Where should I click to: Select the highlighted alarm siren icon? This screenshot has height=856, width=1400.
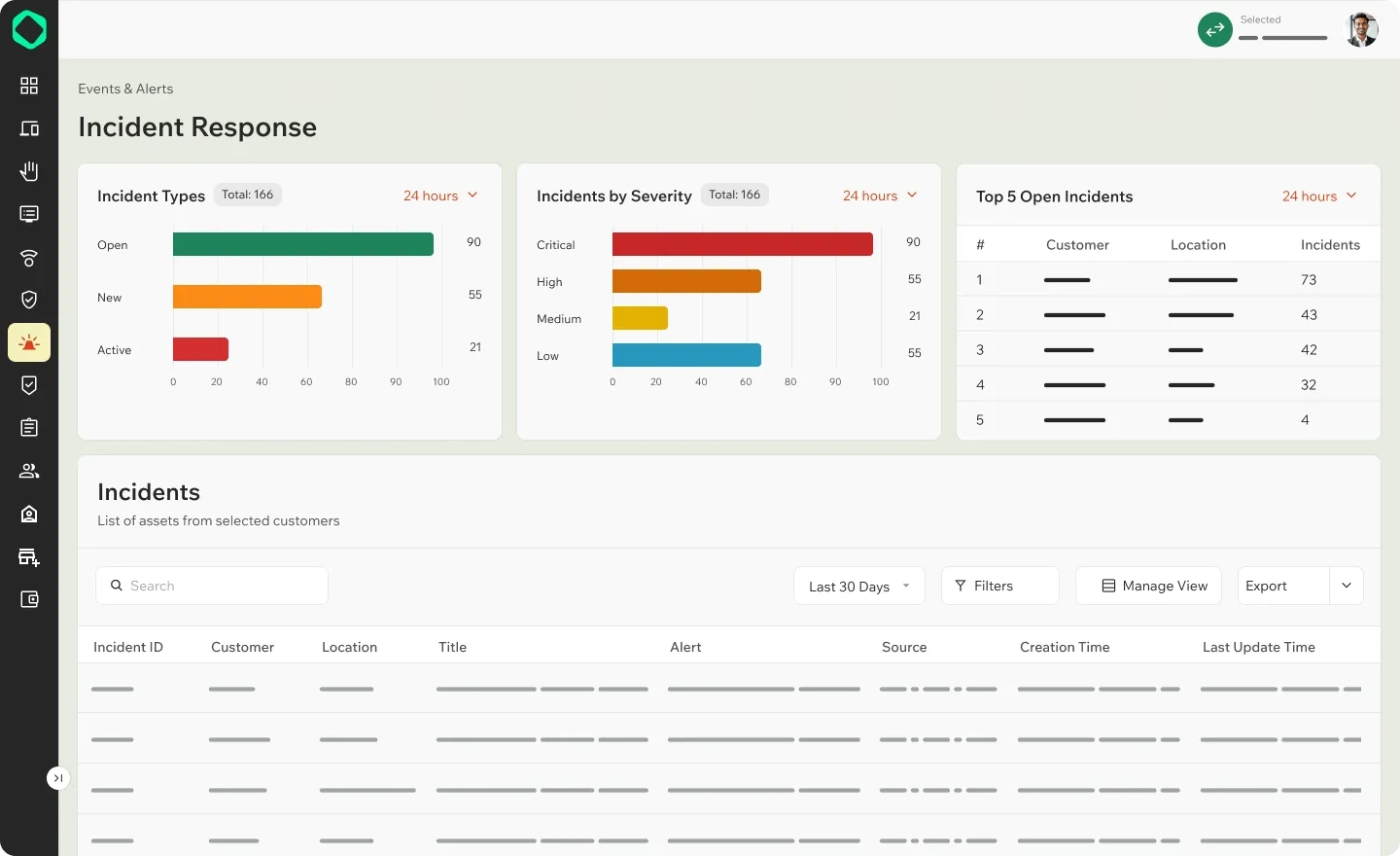pyautogui.click(x=29, y=342)
